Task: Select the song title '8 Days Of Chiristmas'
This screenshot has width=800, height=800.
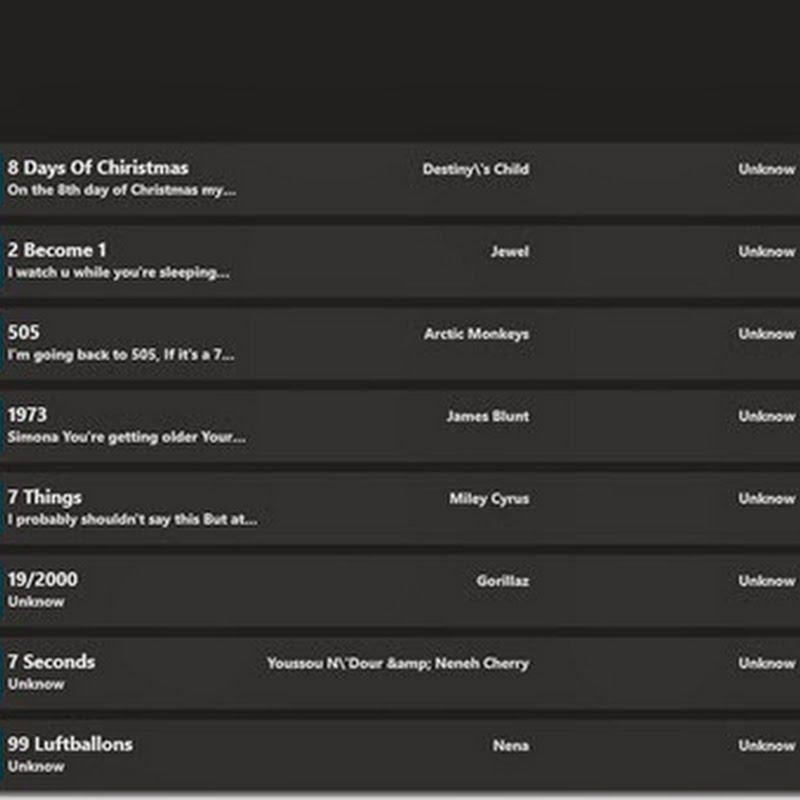Action: tap(98, 168)
